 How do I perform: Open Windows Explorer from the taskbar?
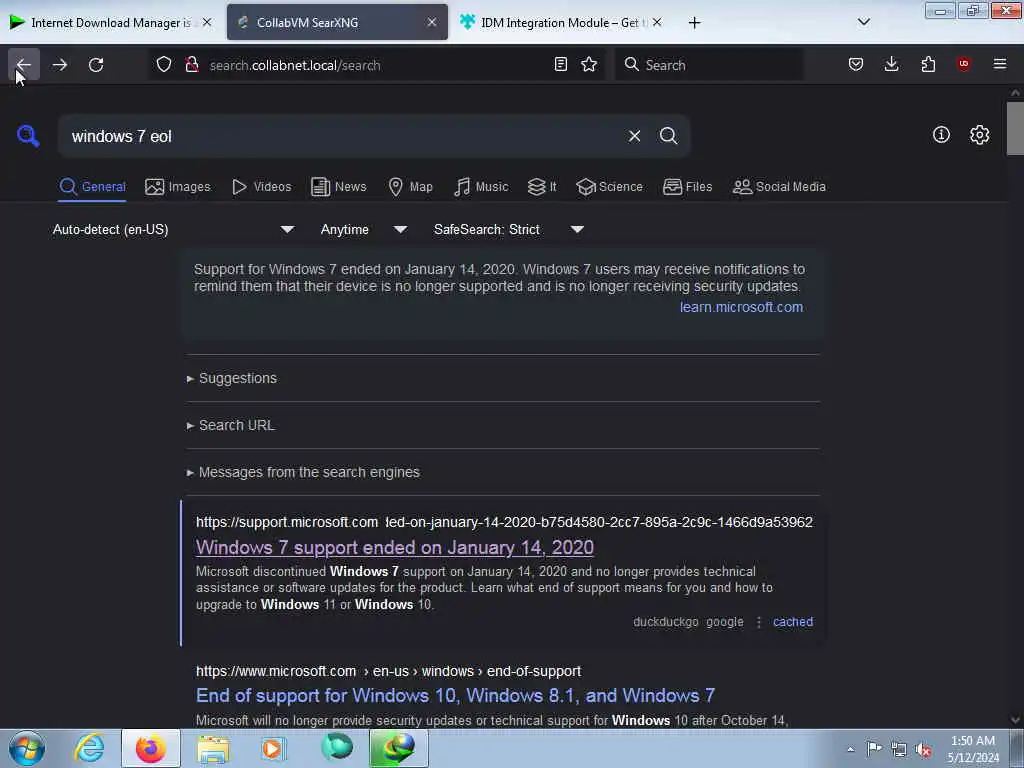(213, 748)
